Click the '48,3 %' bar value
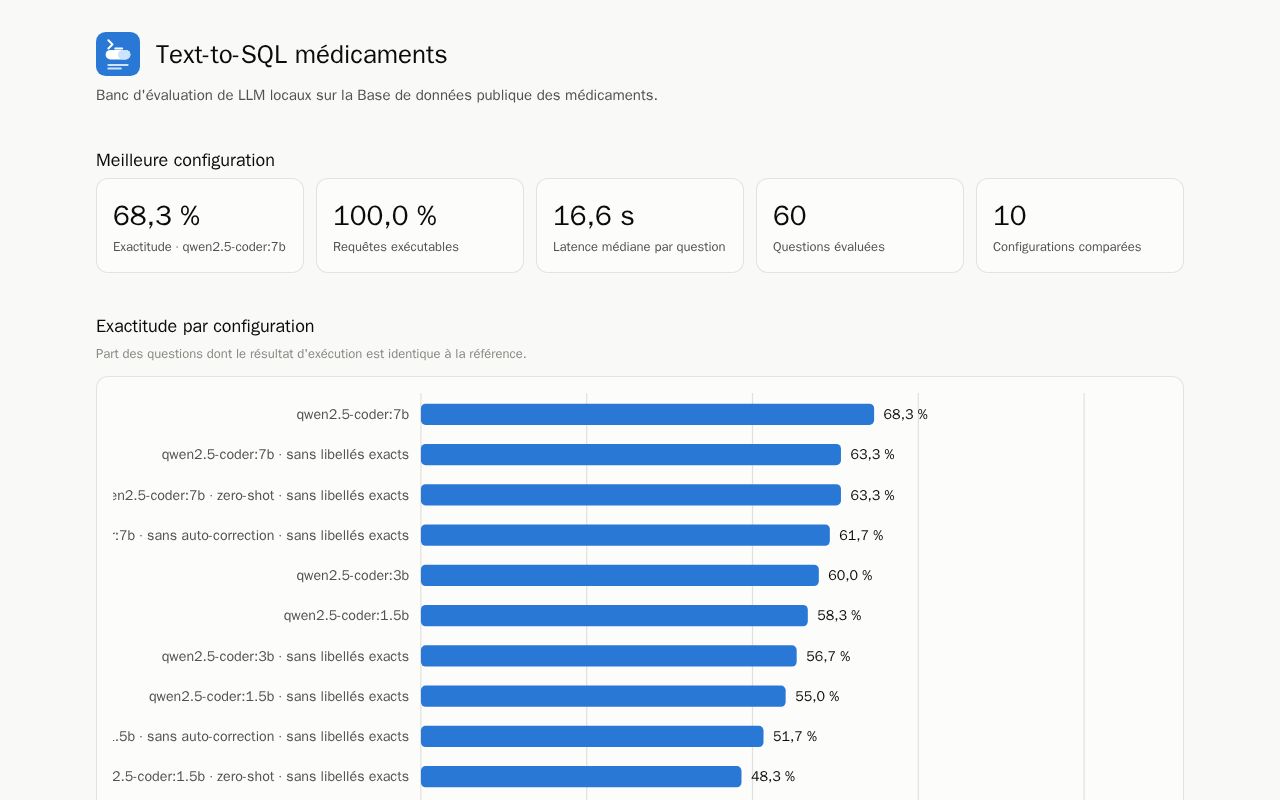The height and width of the screenshot is (800, 1280). [x=773, y=776]
